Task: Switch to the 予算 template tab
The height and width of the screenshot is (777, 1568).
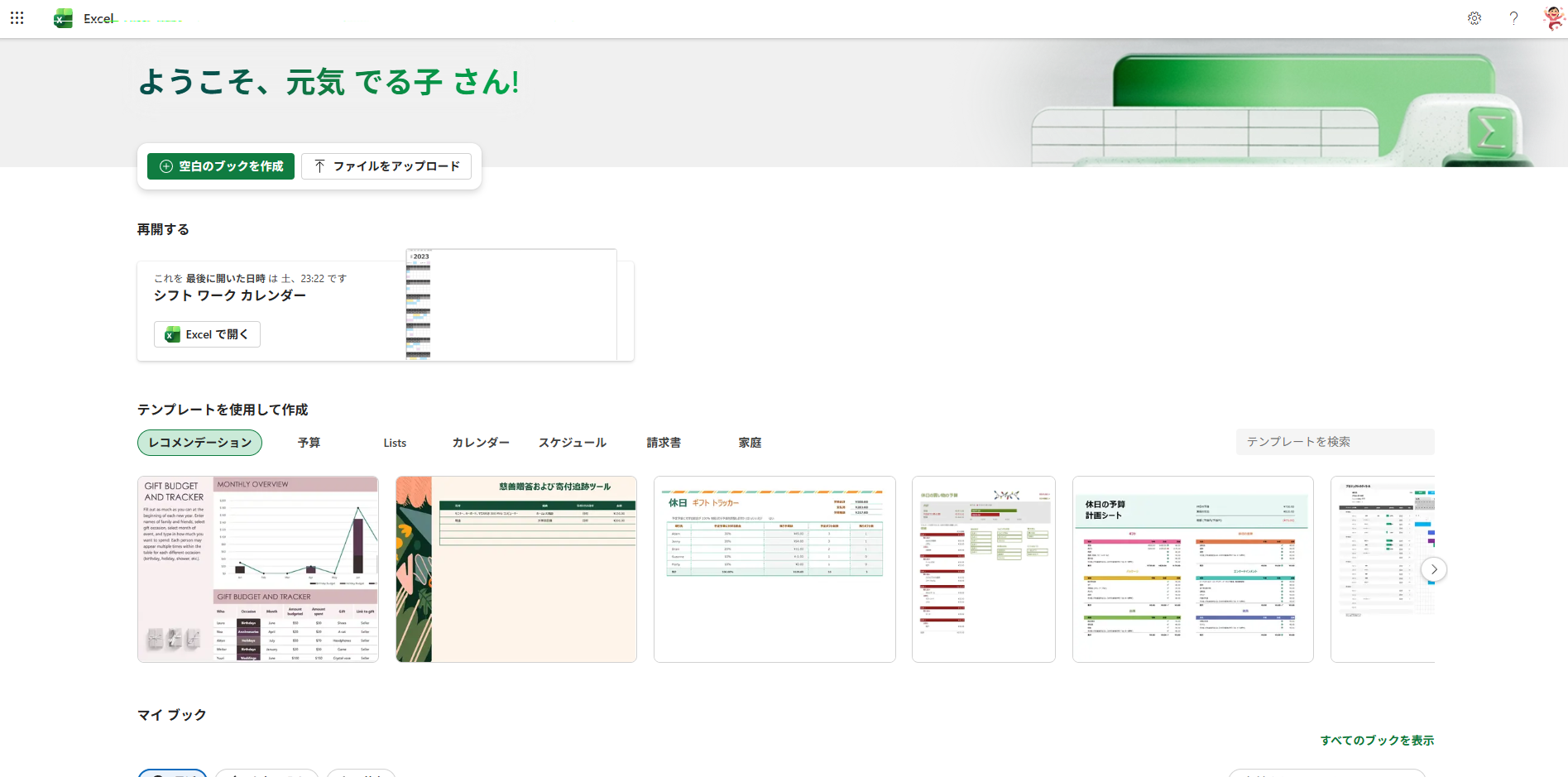Action: click(309, 443)
